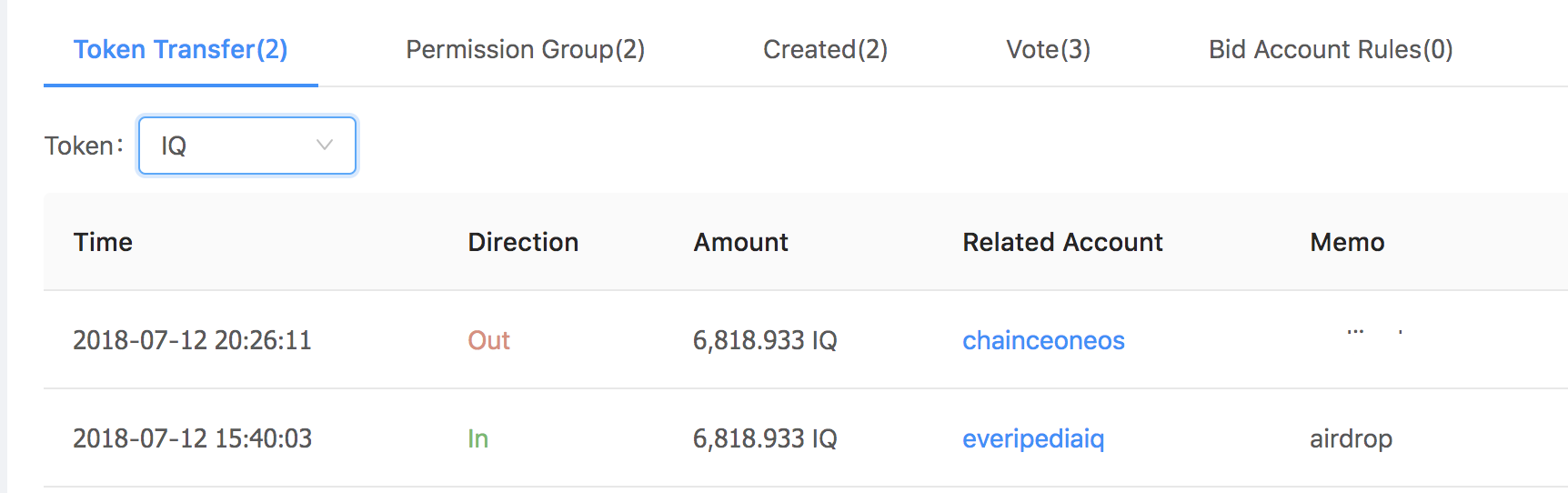Open the chainceoneos account link
This screenshot has height=493, width=1568.
pyautogui.click(x=1043, y=340)
